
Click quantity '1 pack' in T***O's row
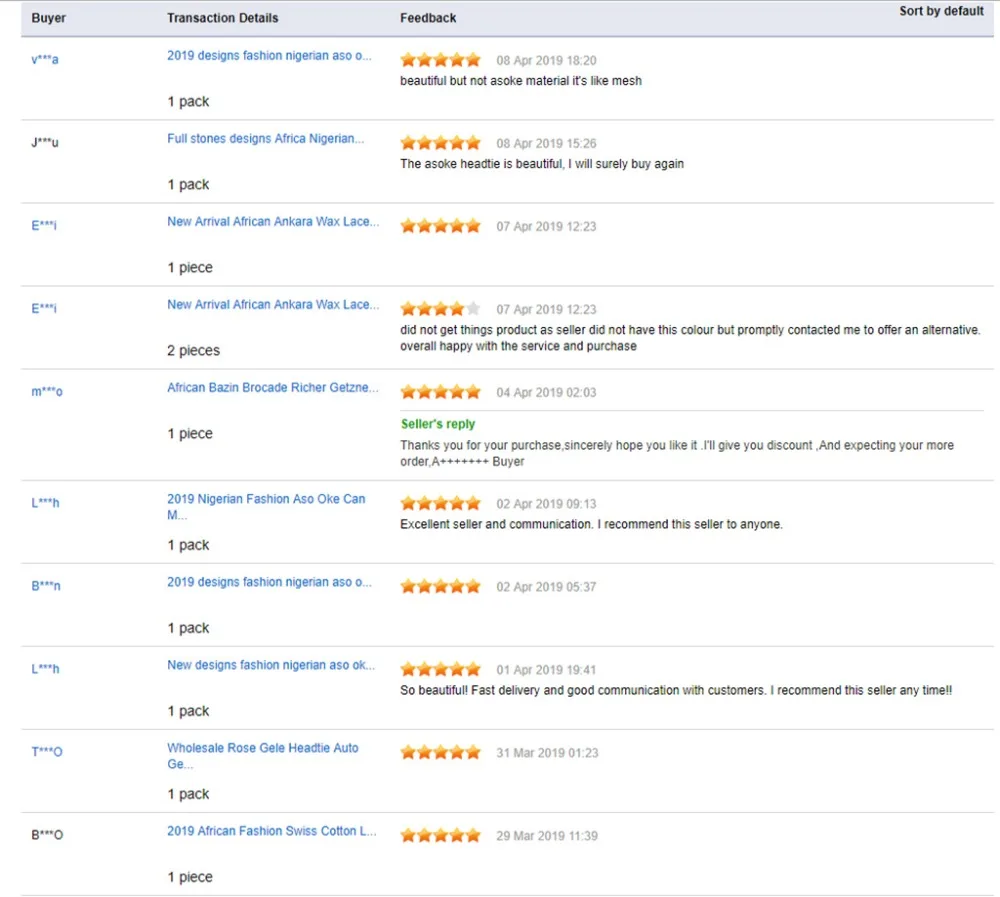pos(188,794)
